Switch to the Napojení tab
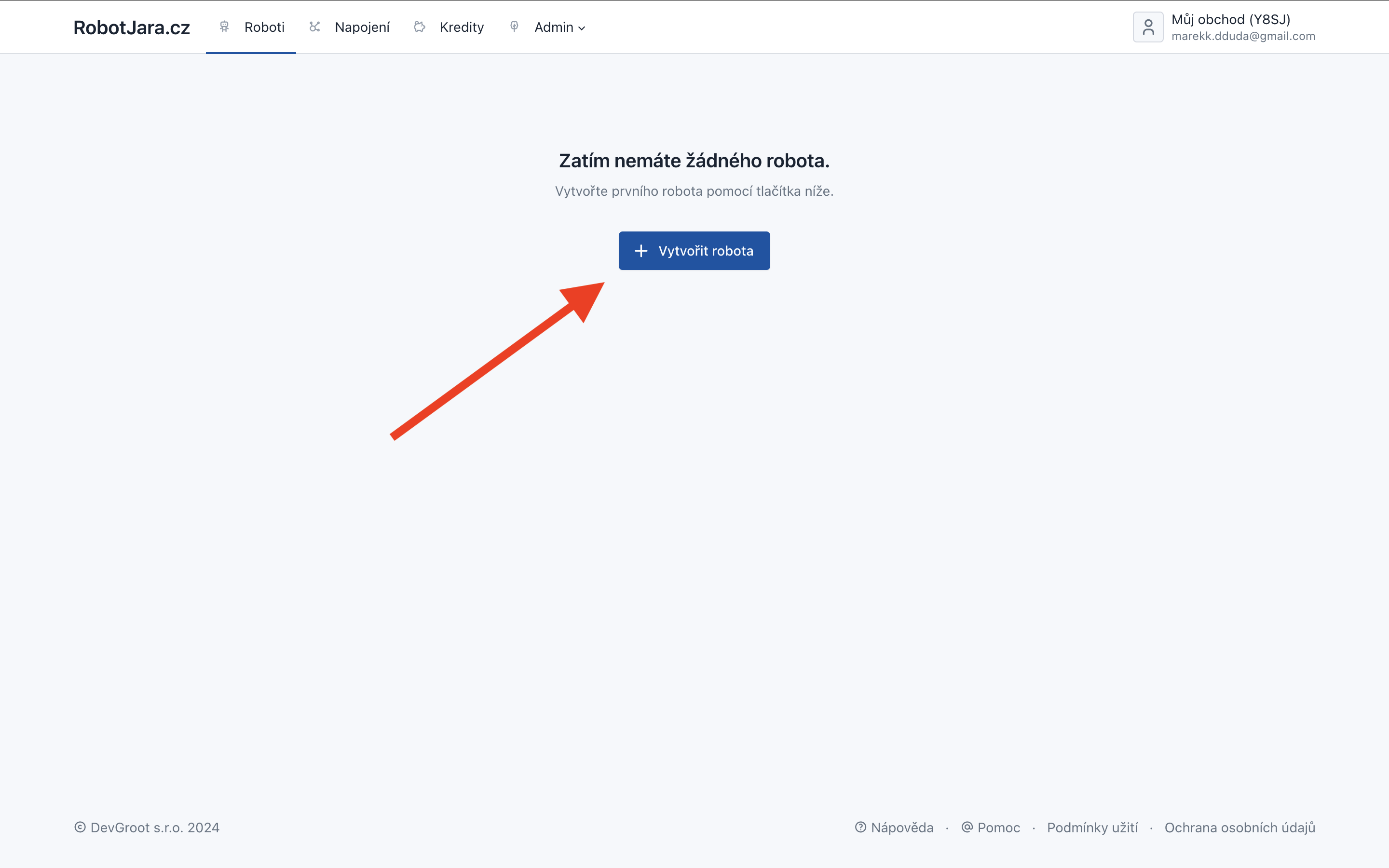 click(x=349, y=27)
